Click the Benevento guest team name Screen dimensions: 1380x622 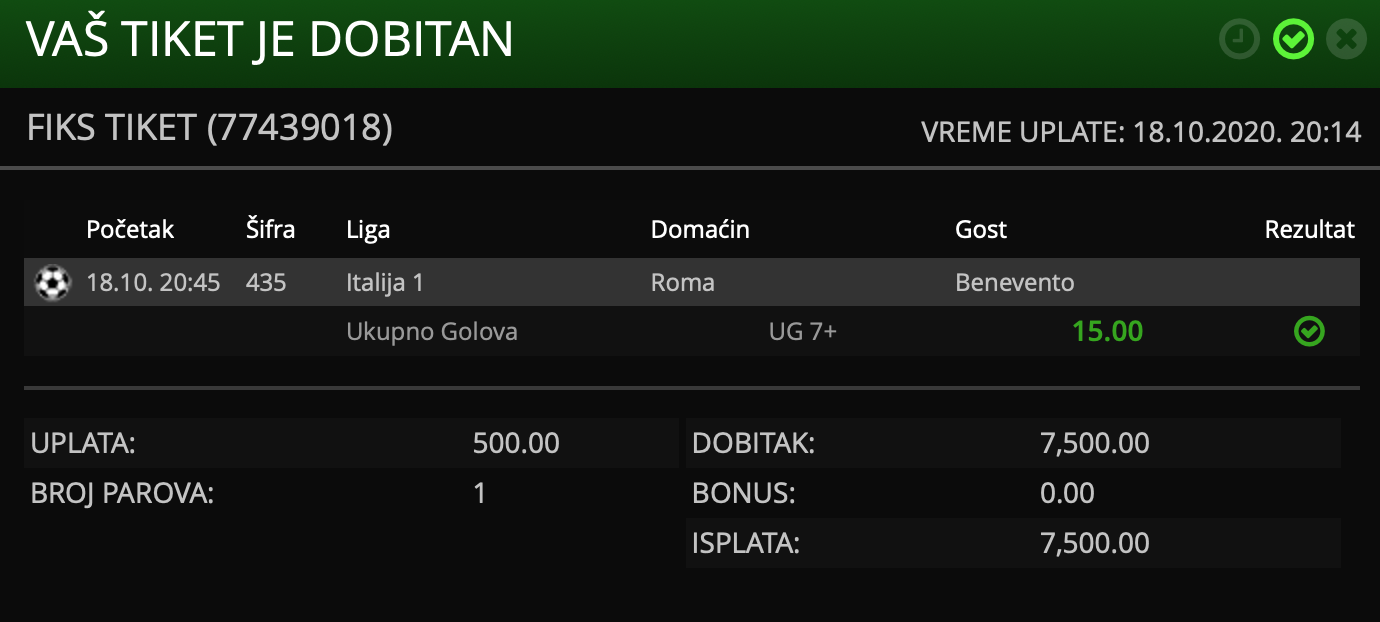pyautogui.click(x=1015, y=283)
